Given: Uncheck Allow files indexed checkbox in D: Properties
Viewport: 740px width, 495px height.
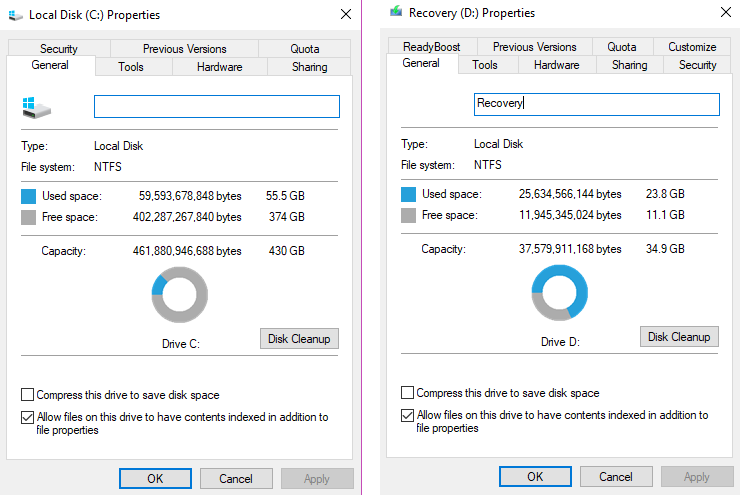Looking at the screenshot, I should [407, 415].
